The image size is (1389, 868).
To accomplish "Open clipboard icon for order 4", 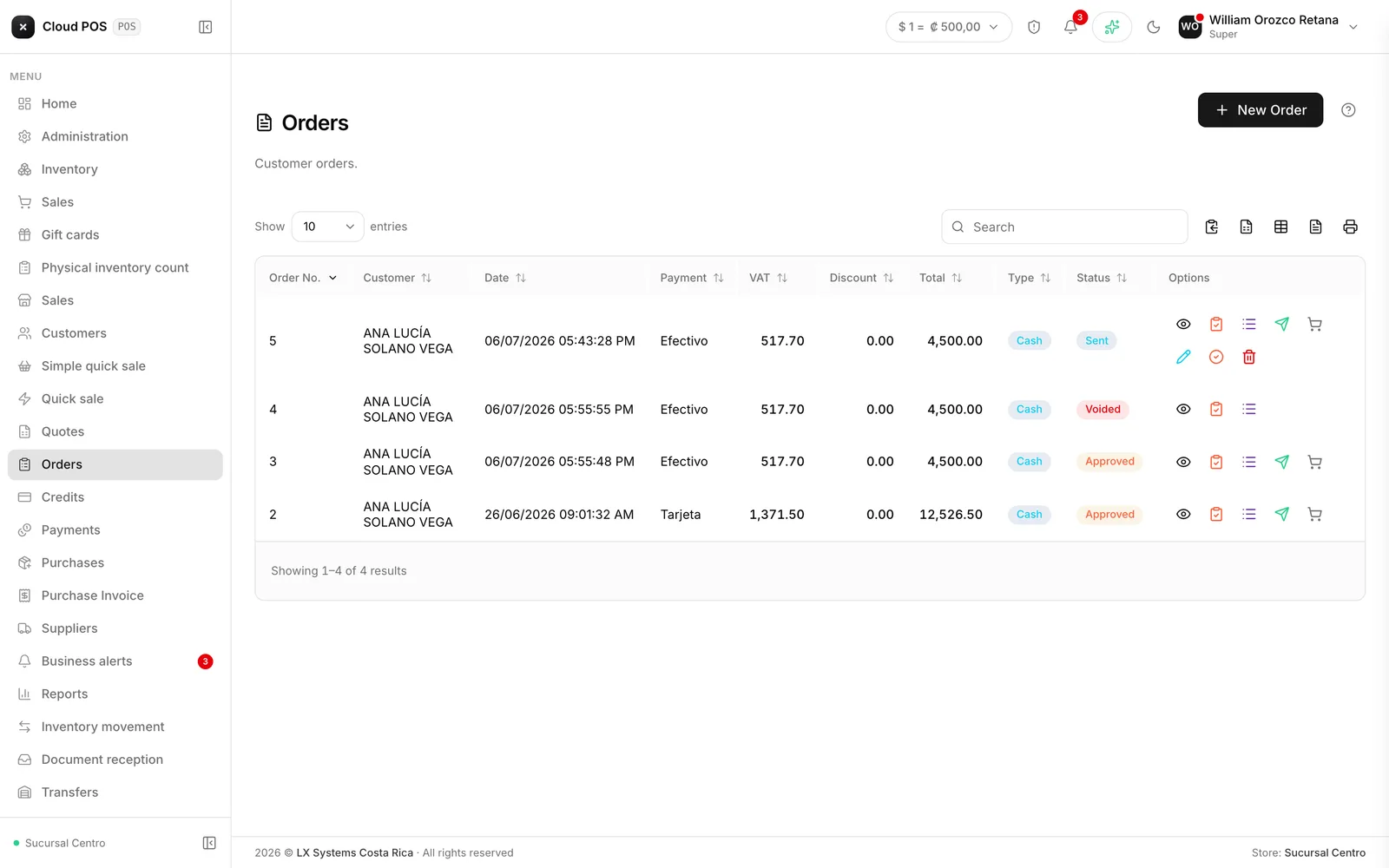I will pos(1216,410).
